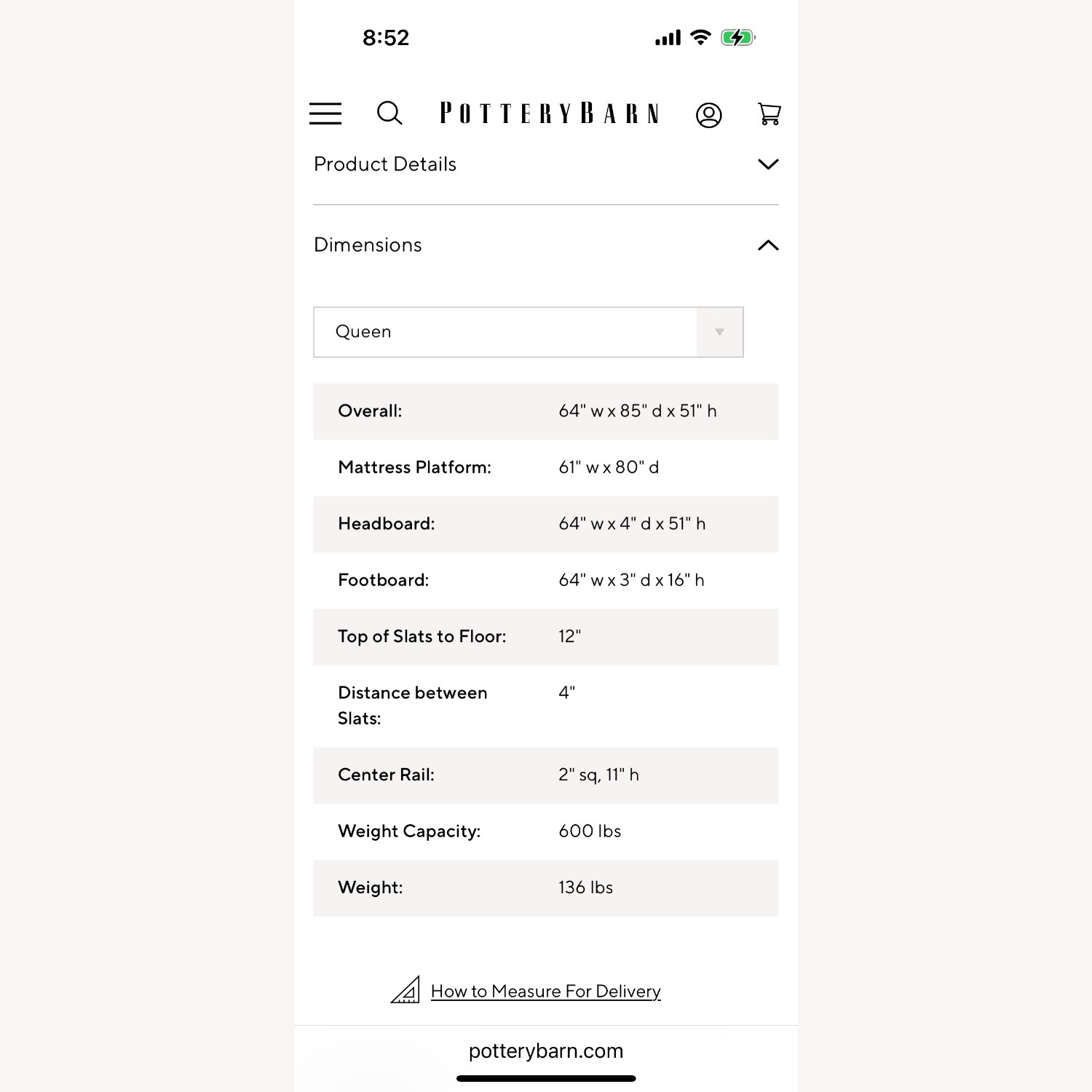
Task: Tap the home indicator bar
Action: [546, 1078]
